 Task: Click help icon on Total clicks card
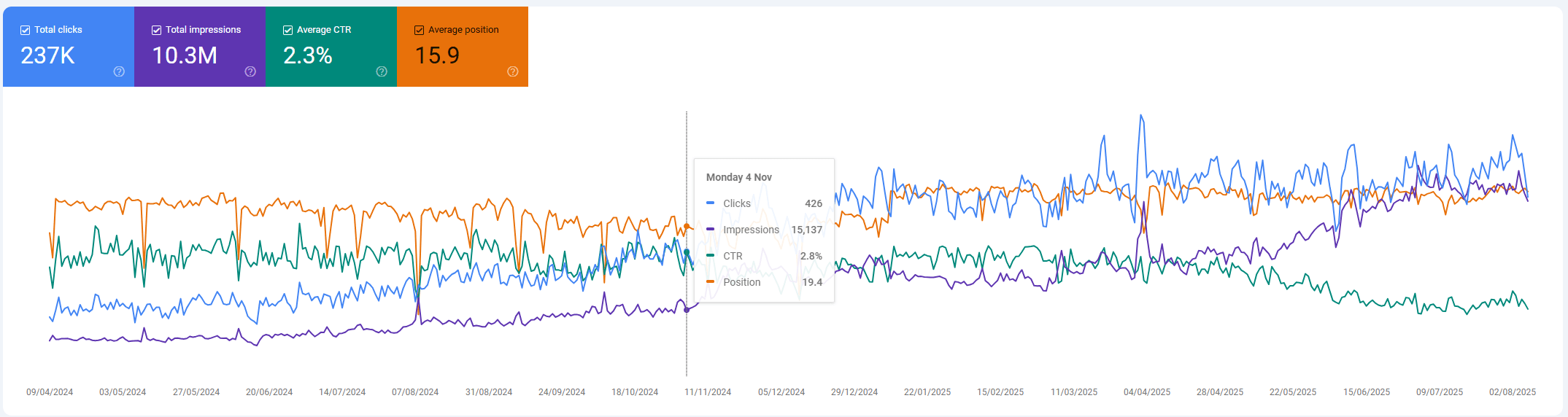119,71
